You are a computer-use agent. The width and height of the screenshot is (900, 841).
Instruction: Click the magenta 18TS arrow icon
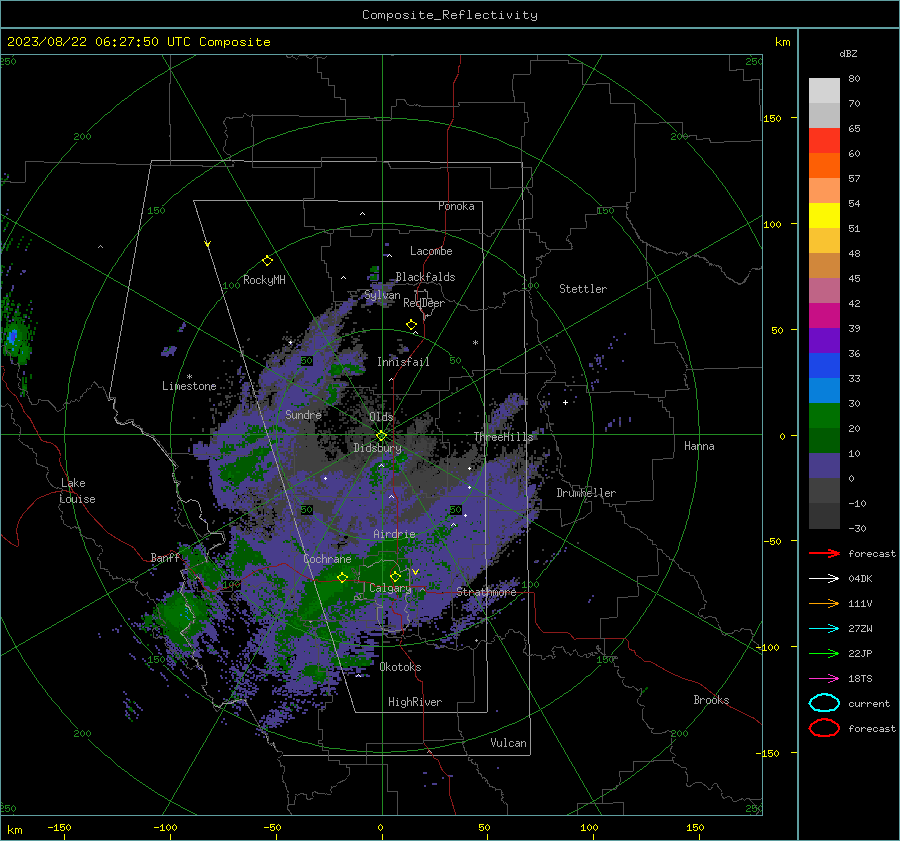point(824,679)
